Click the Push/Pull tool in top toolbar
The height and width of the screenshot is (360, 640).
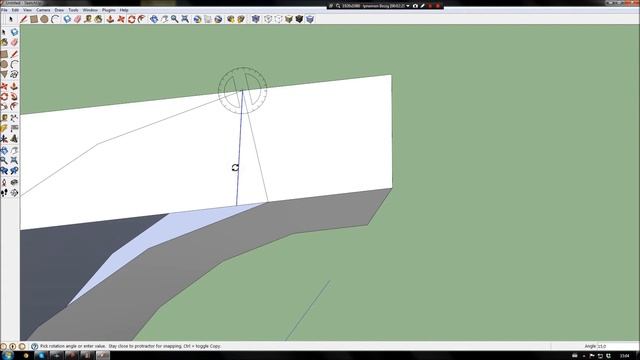click(x=110, y=19)
